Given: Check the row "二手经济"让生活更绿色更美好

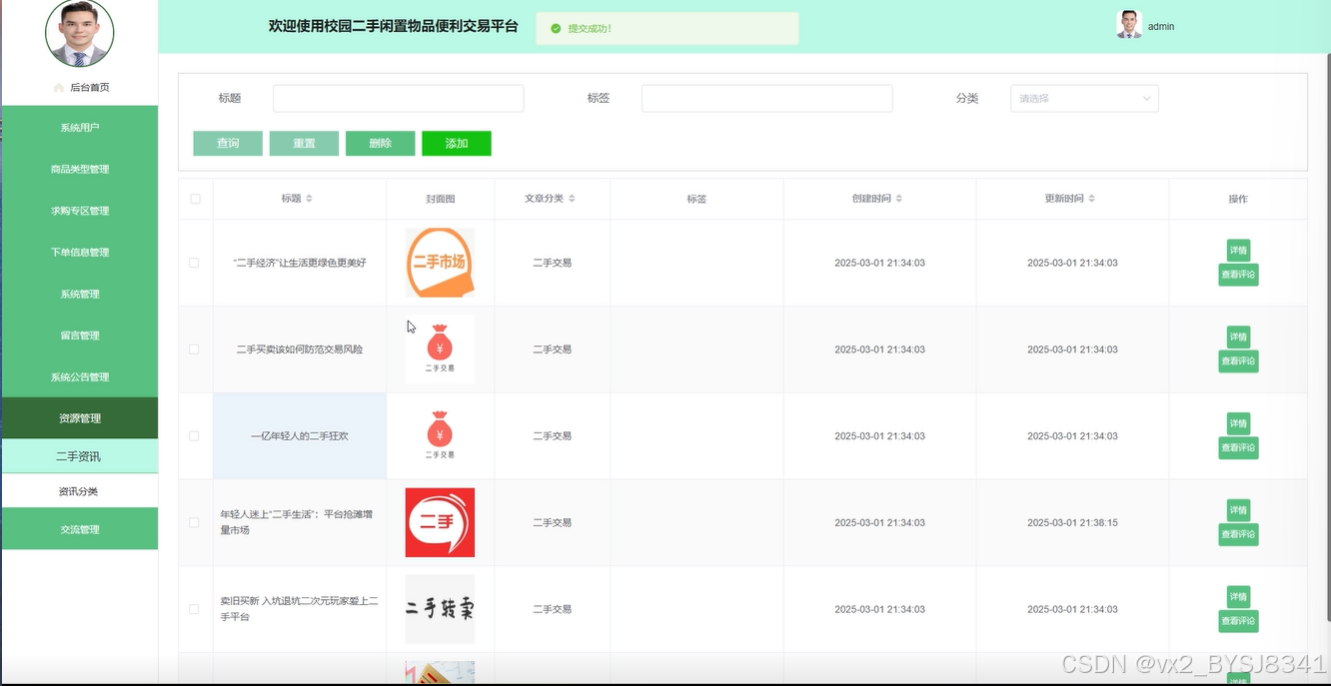Looking at the screenshot, I should point(194,263).
